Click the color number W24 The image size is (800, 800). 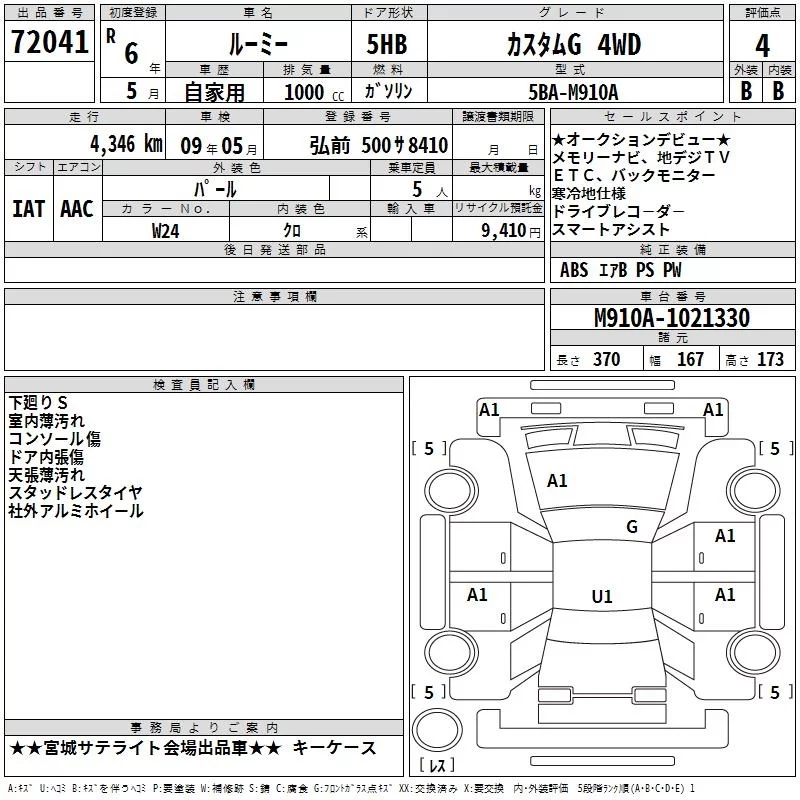click(165, 231)
